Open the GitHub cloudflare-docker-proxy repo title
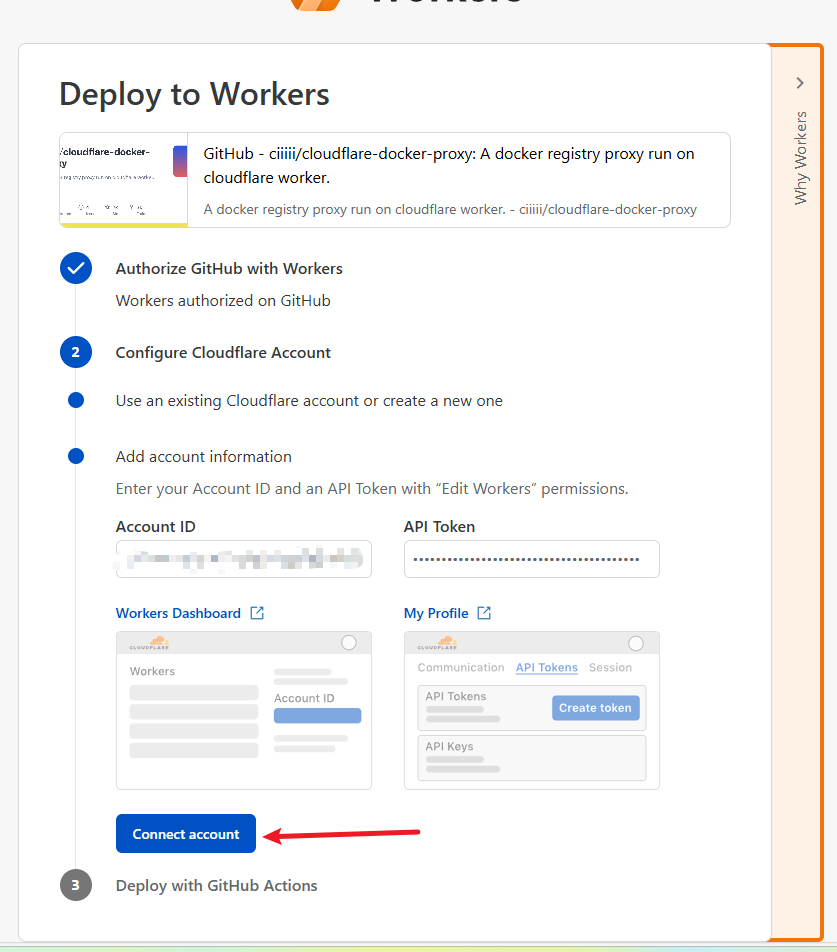 coord(448,165)
